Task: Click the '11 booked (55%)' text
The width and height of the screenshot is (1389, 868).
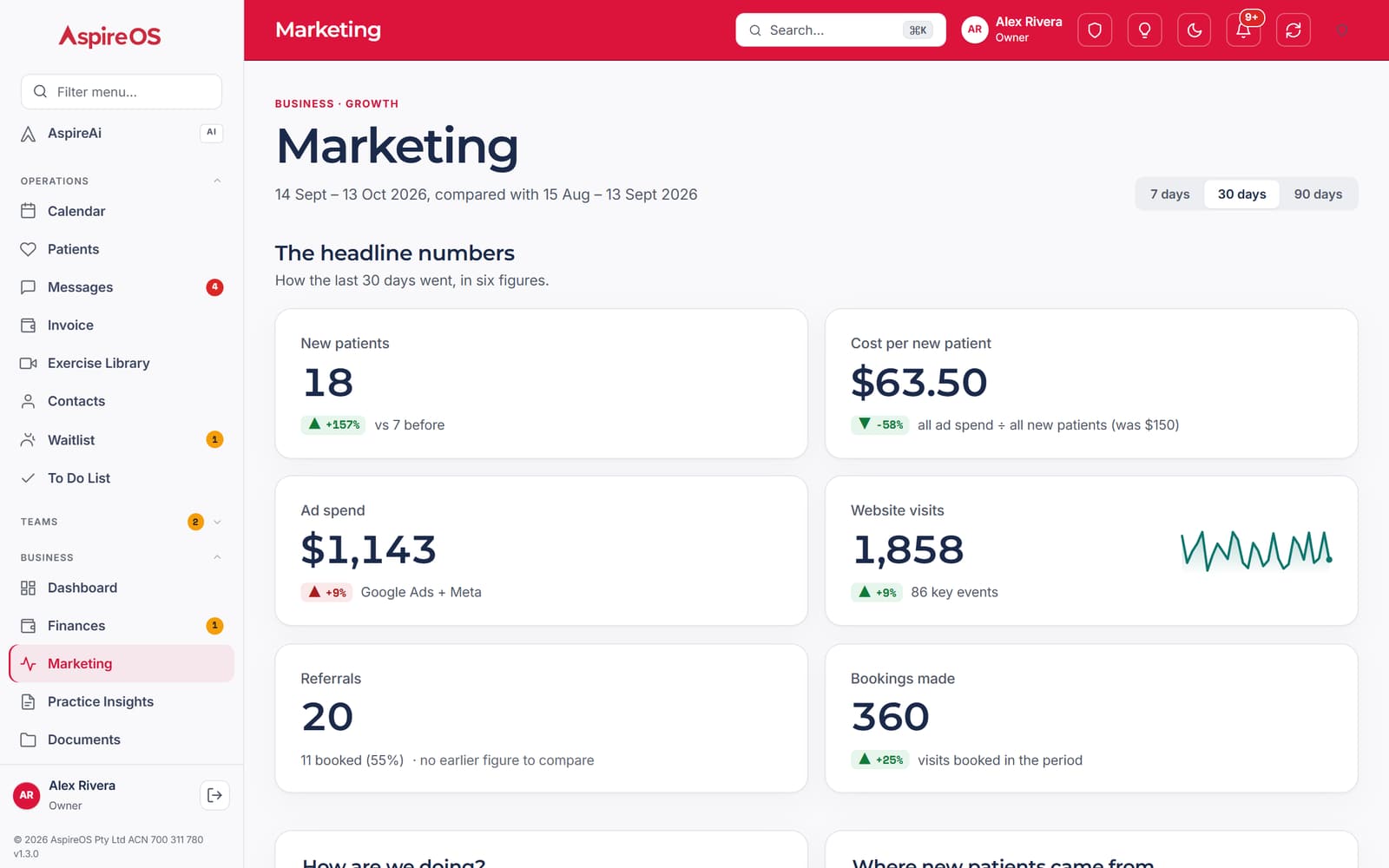Action: click(352, 760)
